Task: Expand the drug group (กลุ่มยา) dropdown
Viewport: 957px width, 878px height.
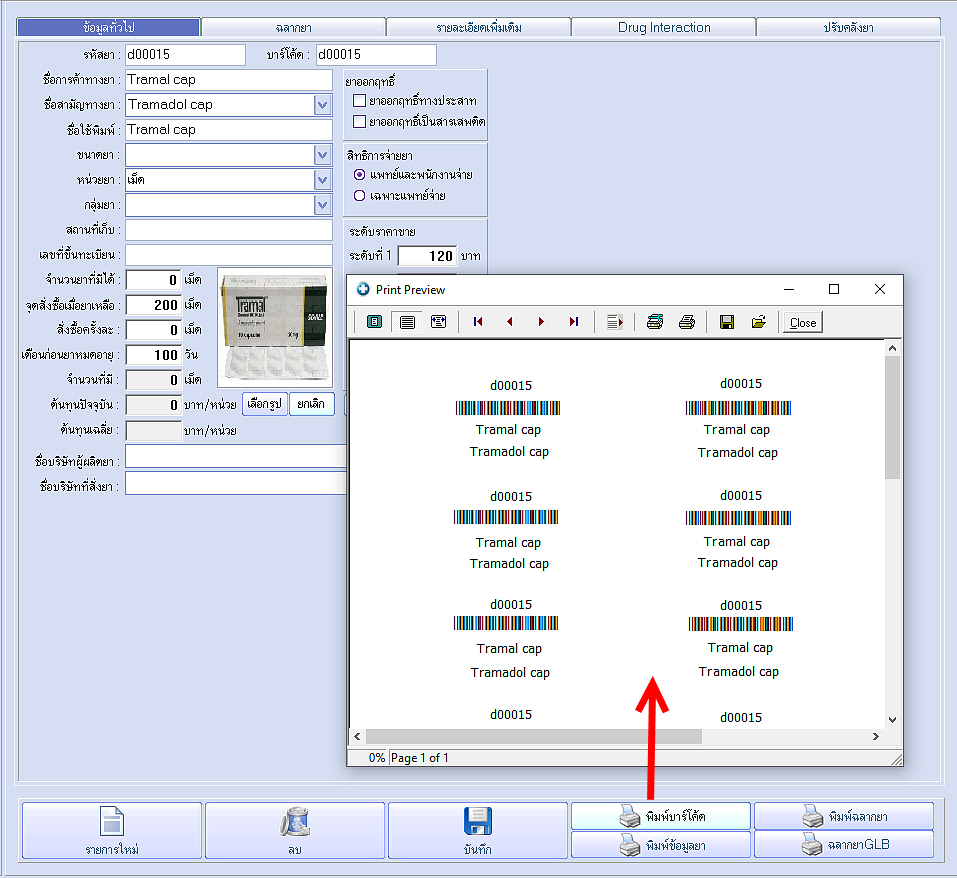Action: click(323, 205)
